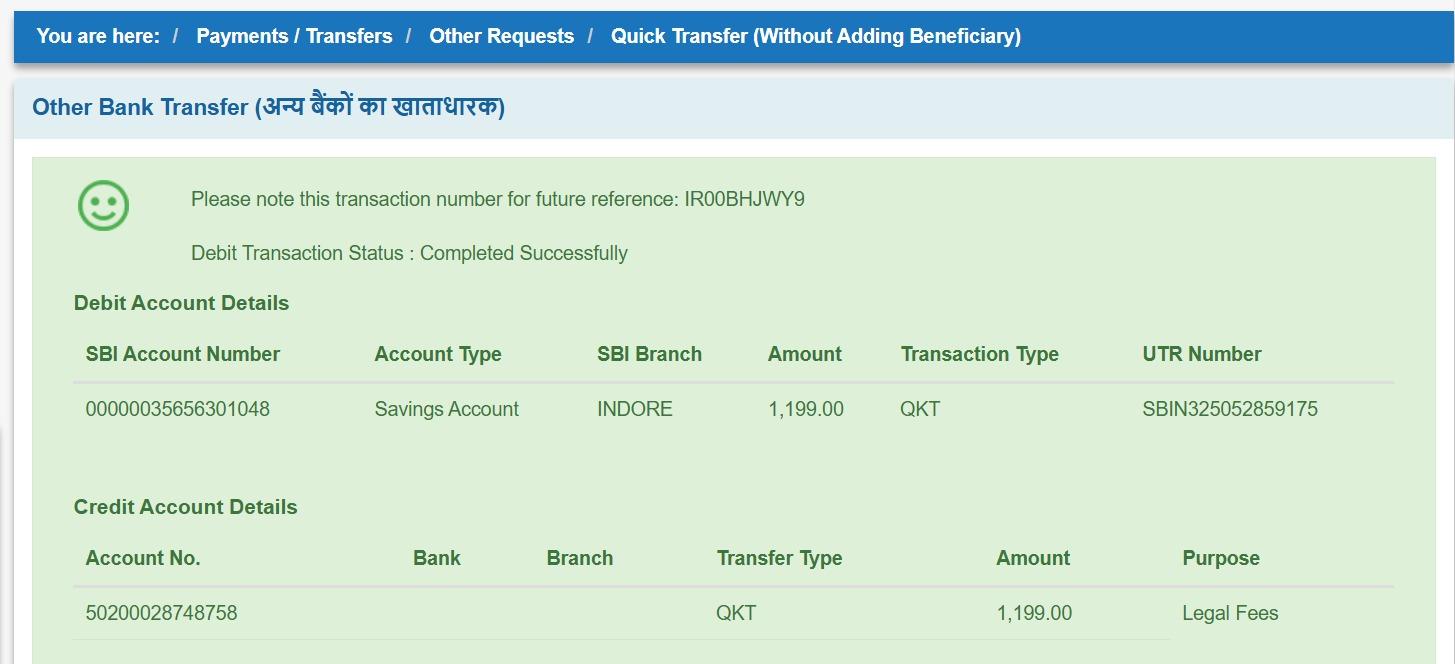Viewport: 1455px width, 664px height.
Task: Click the Account Type column header
Action: tap(438, 354)
